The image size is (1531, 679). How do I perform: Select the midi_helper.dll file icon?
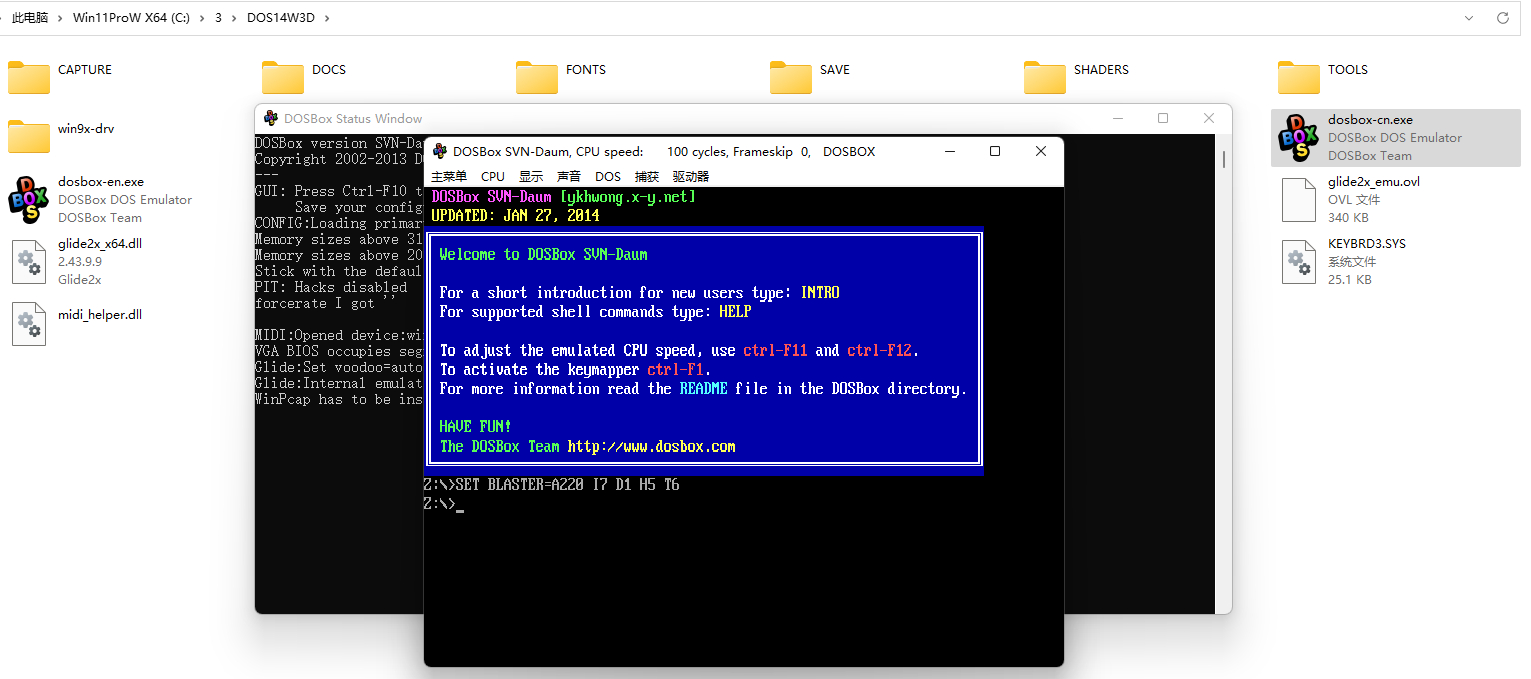[x=29, y=323]
